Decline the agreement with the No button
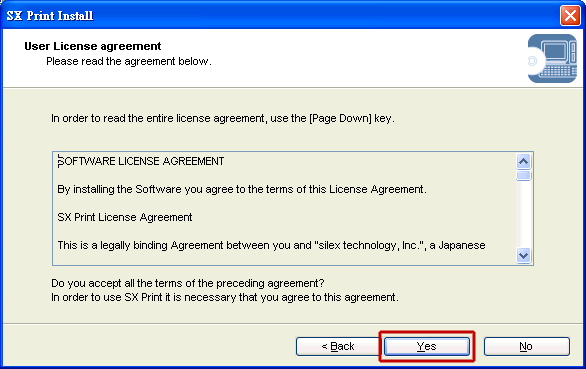Screen dimensions: 586x369 pyautogui.click(x=527, y=346)
